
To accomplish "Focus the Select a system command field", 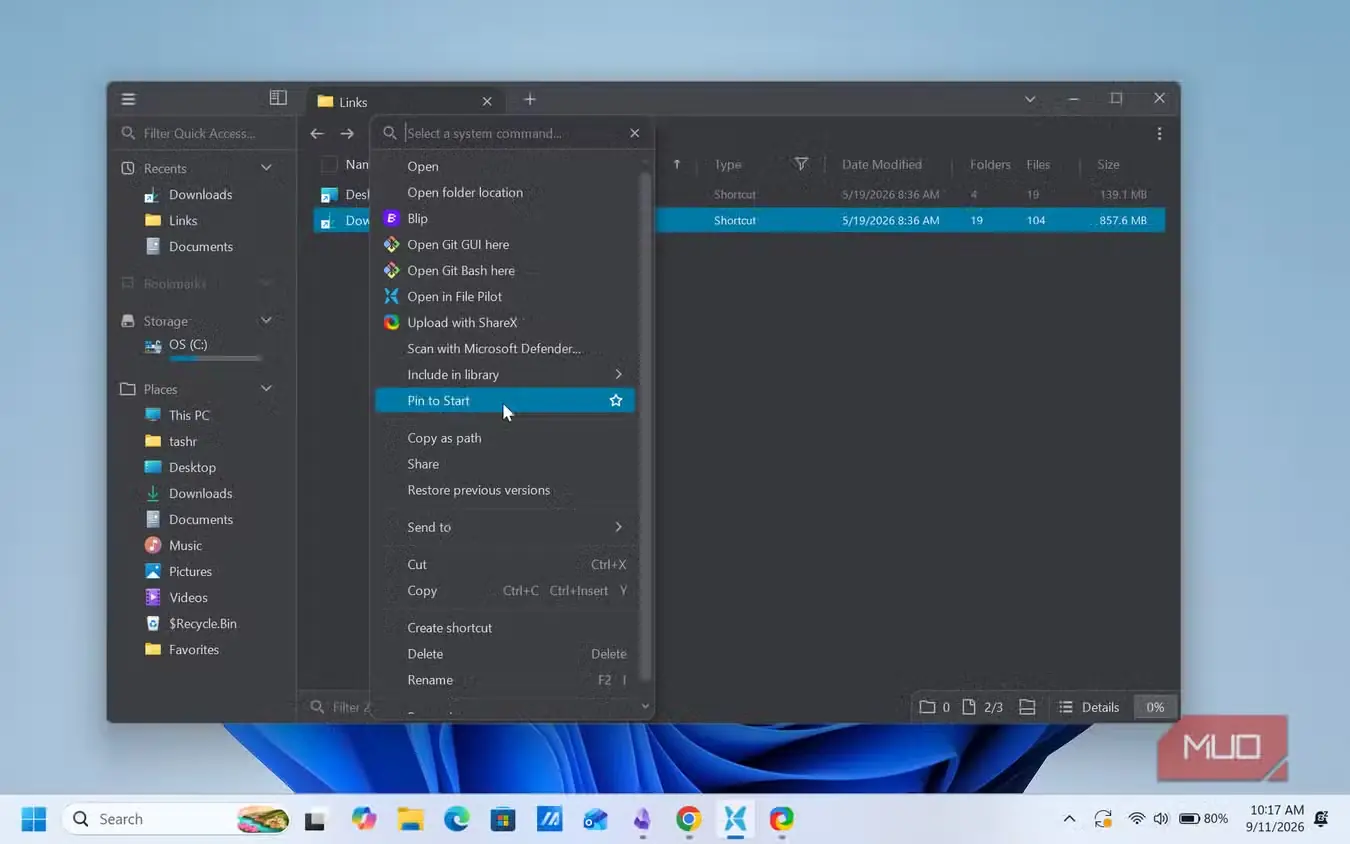I will pyautogui.click(x=512, y=133).
